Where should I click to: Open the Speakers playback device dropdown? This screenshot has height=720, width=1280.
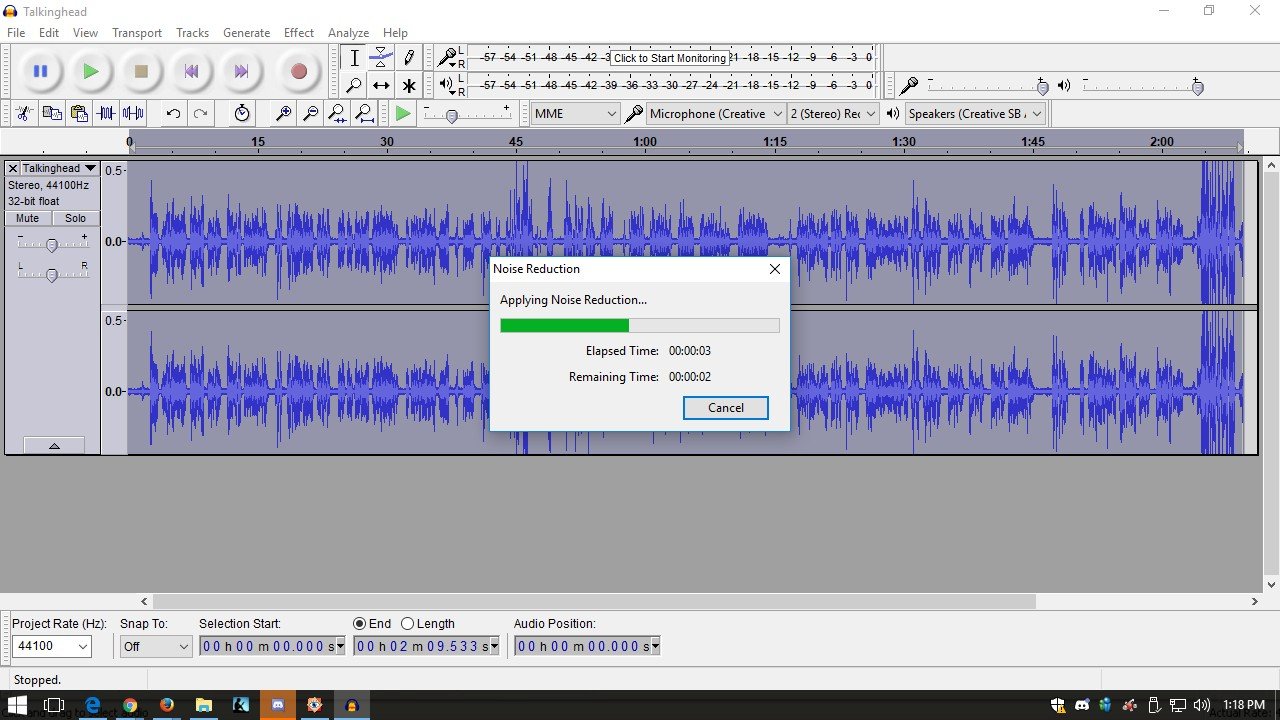click(x=975, y=114)
